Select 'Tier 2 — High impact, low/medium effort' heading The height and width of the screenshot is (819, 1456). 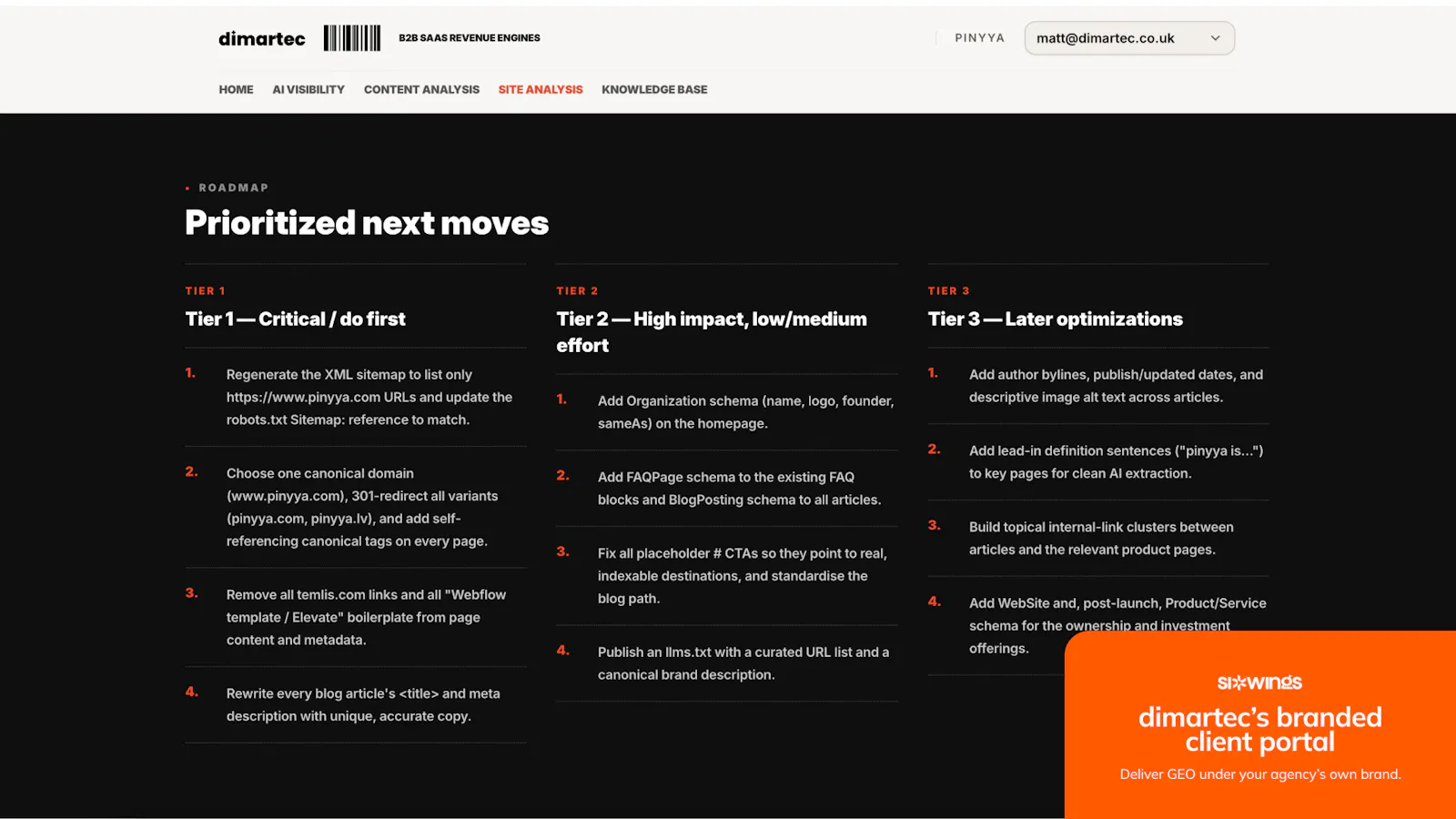[x=712, y=332]
